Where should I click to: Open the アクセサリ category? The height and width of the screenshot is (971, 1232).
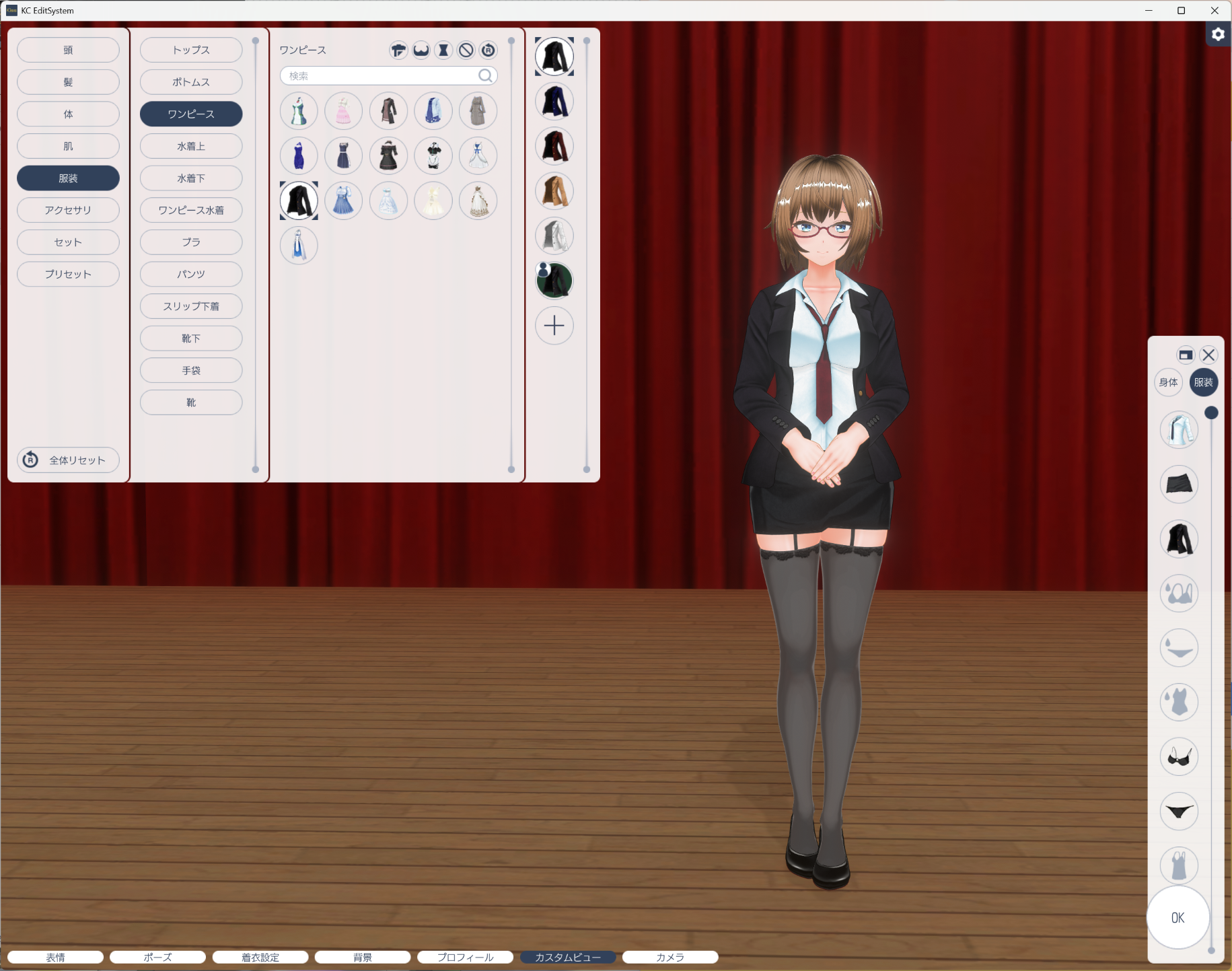[68, 210]
